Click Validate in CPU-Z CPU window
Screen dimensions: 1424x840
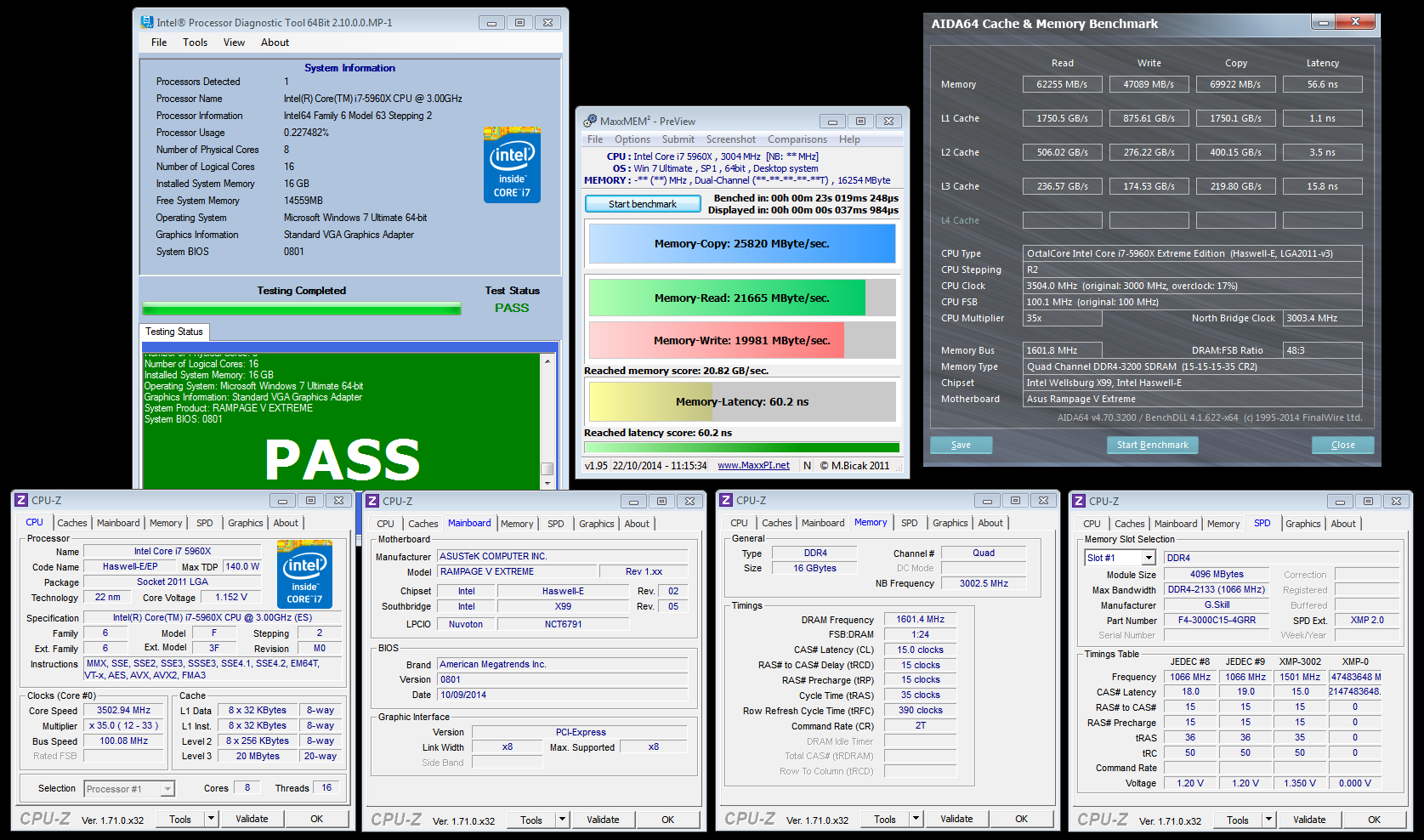tap(252, 819)
